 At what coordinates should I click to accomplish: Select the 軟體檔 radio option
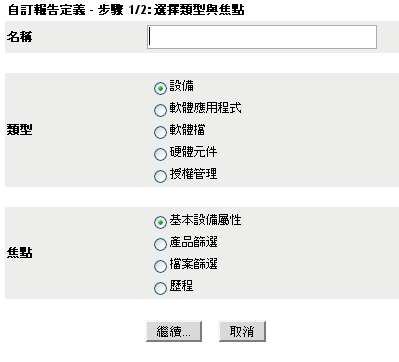(x=160, y=132)
